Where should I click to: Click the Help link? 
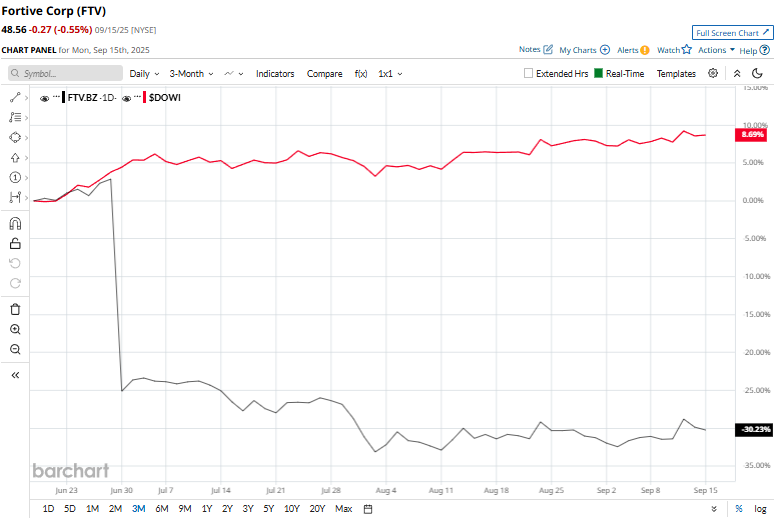click(748, 50)
